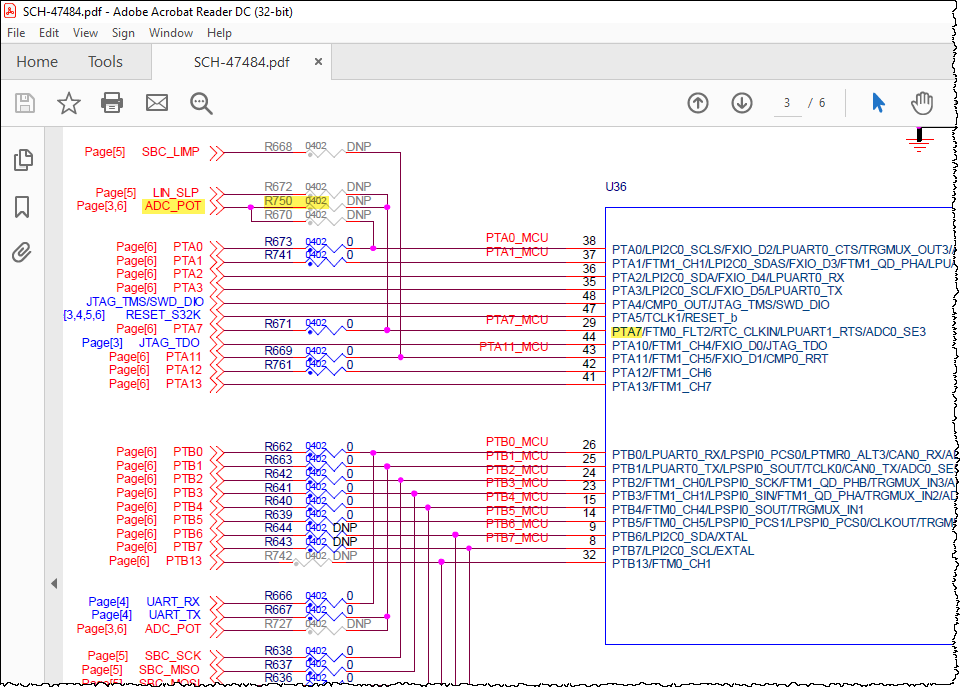960x689 pixels.
Task: Open the View menu
Action: (85, 33)
